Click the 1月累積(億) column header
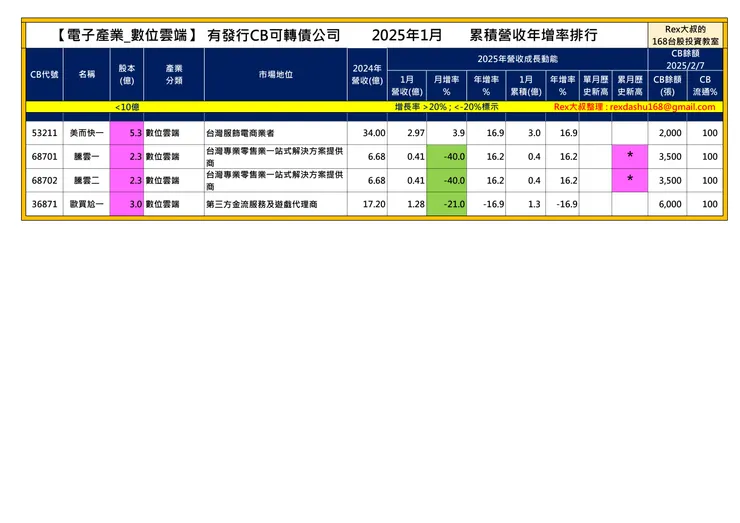The height and width of the screenshot is (523, 740). [526, 85]
